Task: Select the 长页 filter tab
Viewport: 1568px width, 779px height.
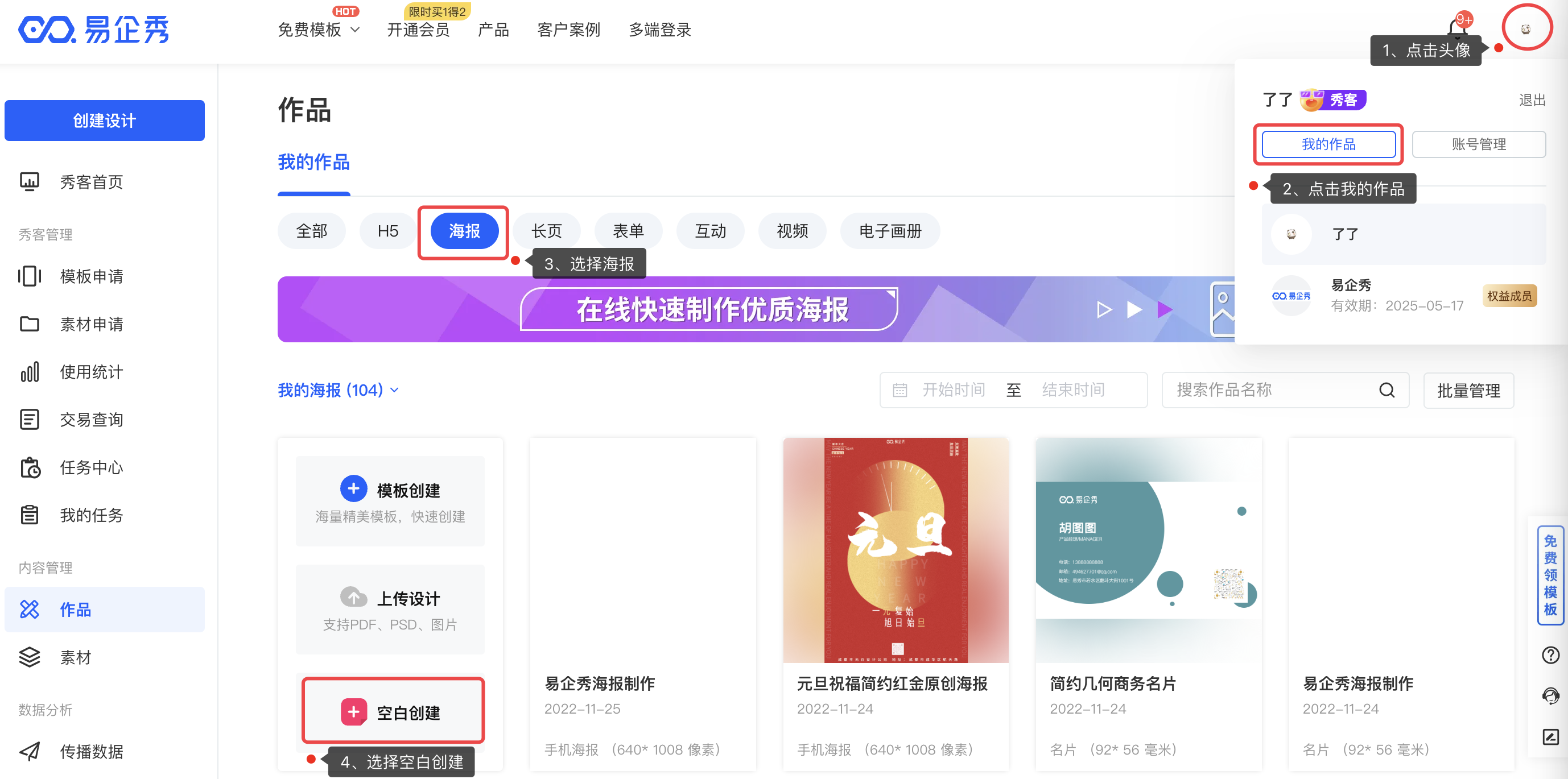Action: point(547,231)
